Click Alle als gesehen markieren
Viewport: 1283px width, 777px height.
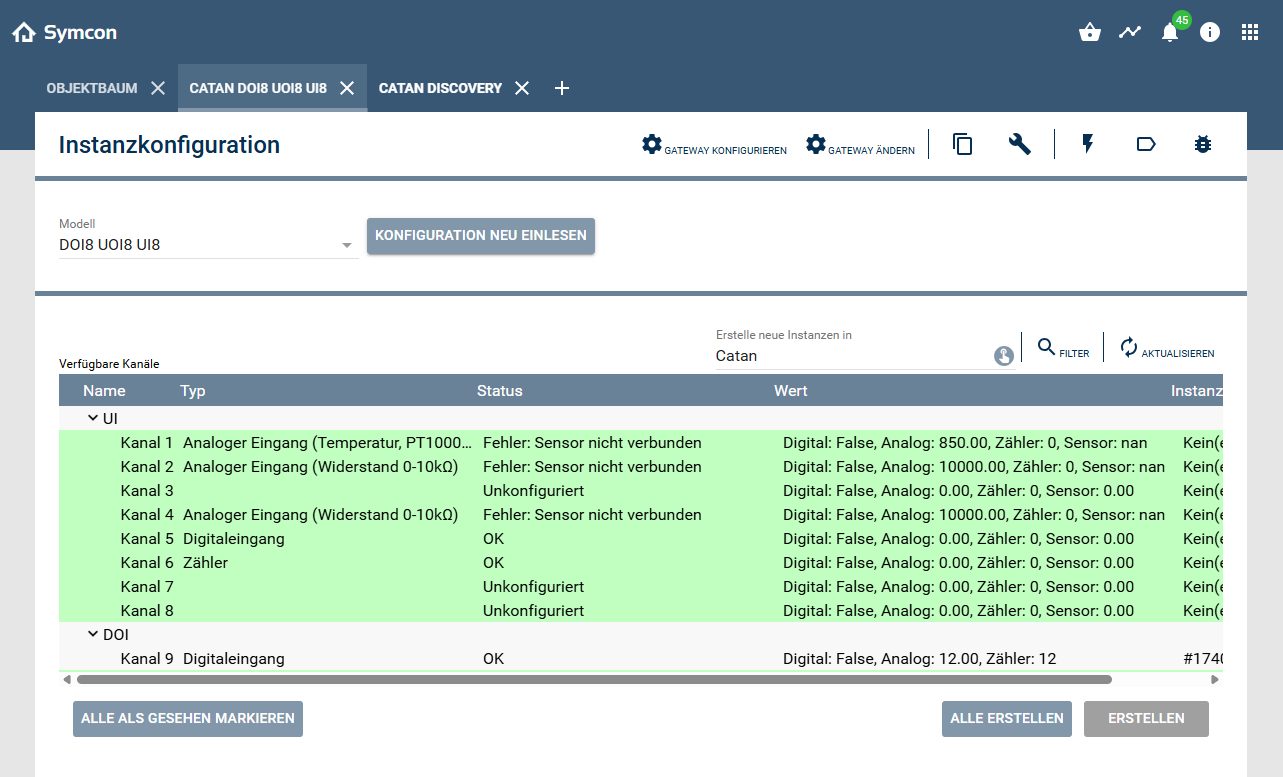click(x=188, y=719)
